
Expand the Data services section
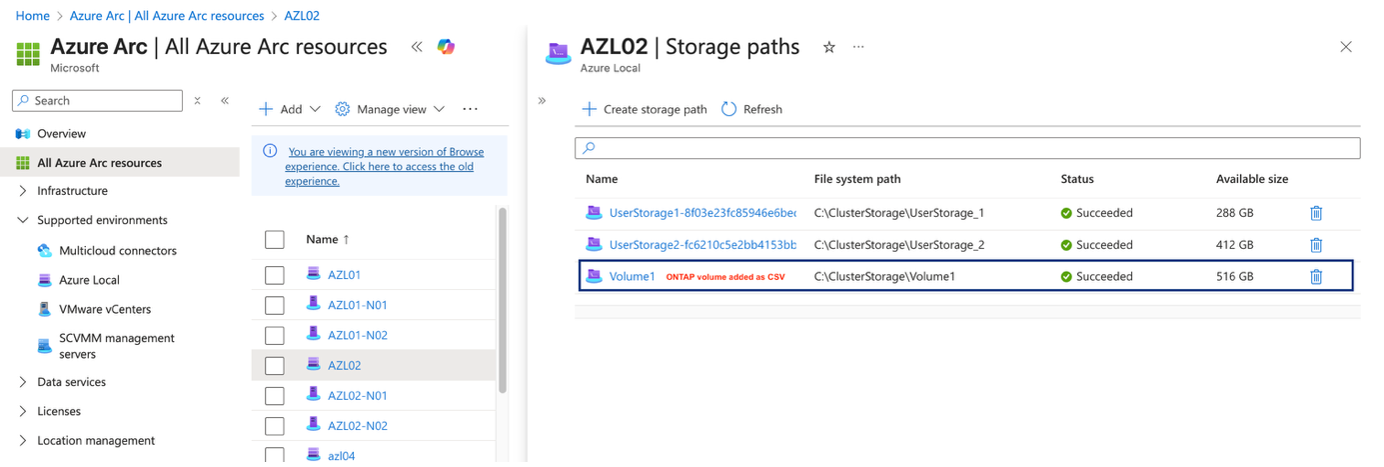click(23, 382)
